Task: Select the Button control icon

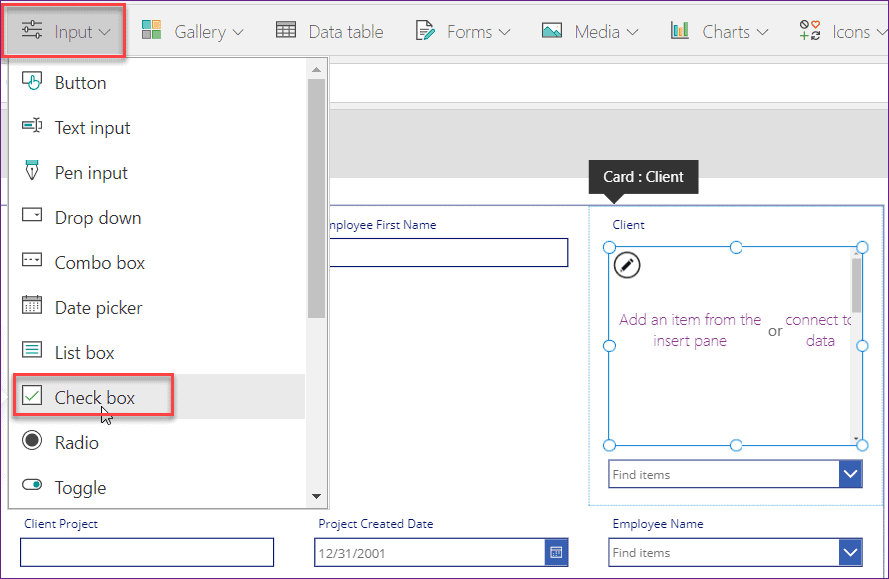Action: coord(31,82)
